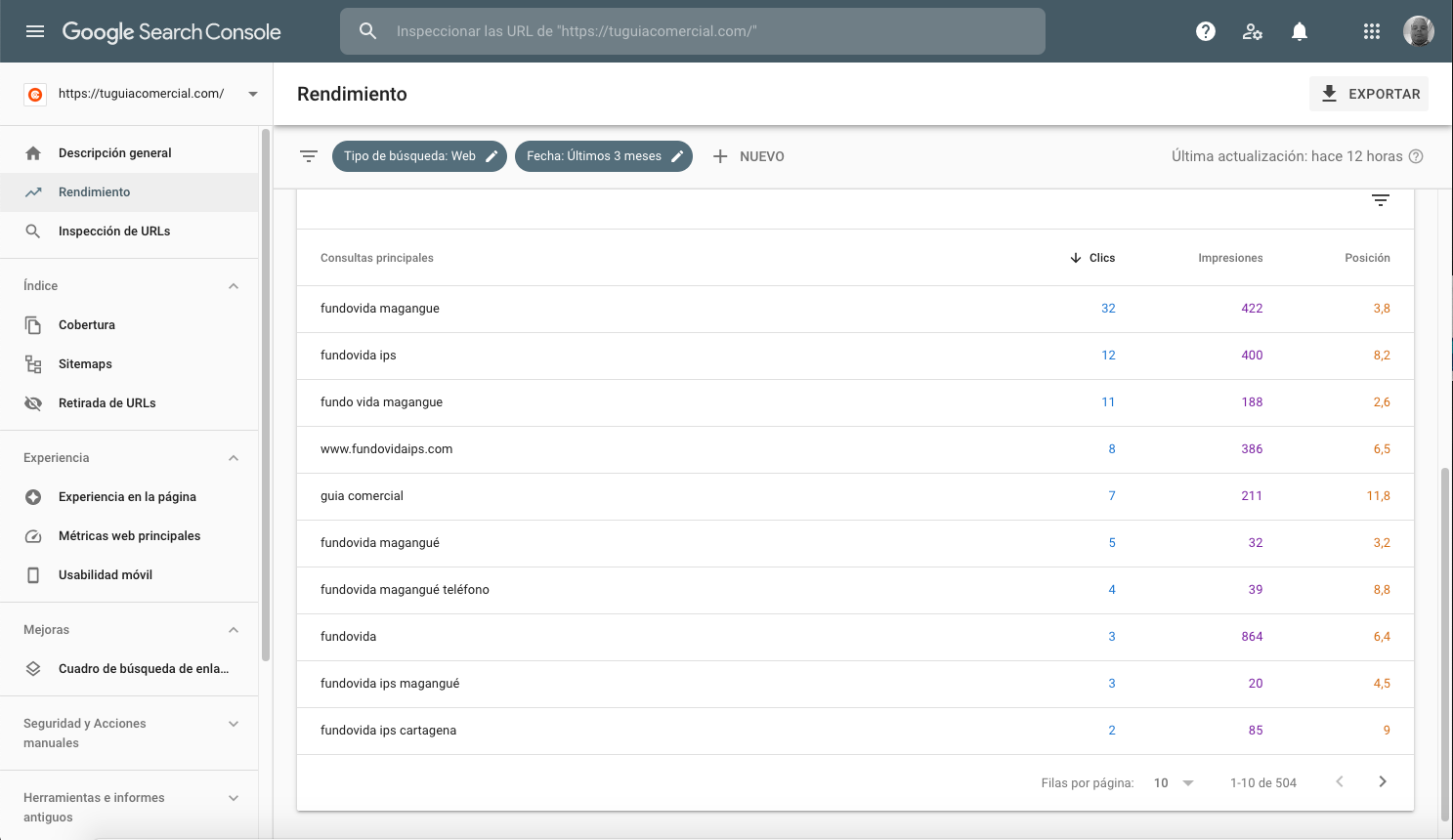This screenshot has height=840, width=1453.
Task: Select query 'fundovida ips cartagena'
Action: pos(855,731)
